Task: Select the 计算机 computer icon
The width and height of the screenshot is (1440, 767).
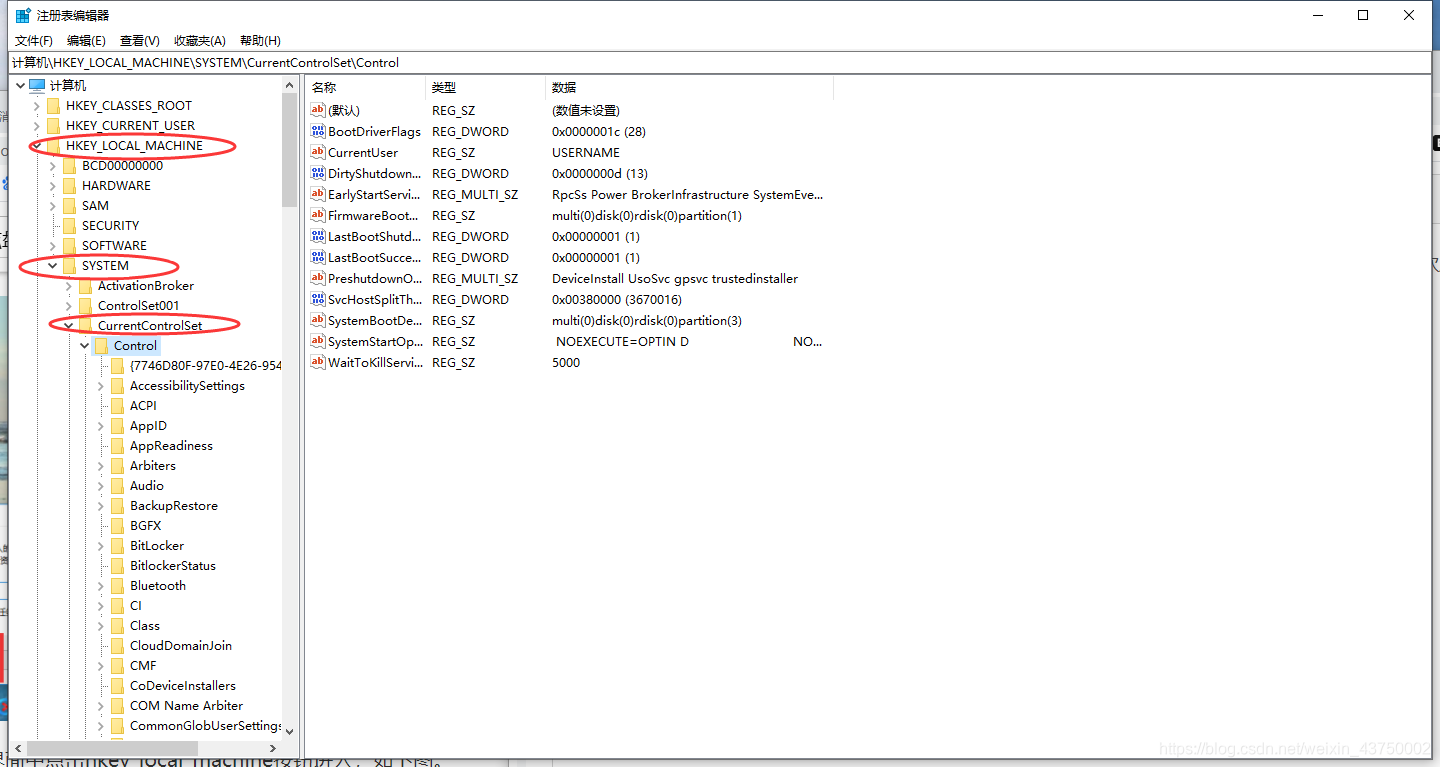Action: click(37, 86)
